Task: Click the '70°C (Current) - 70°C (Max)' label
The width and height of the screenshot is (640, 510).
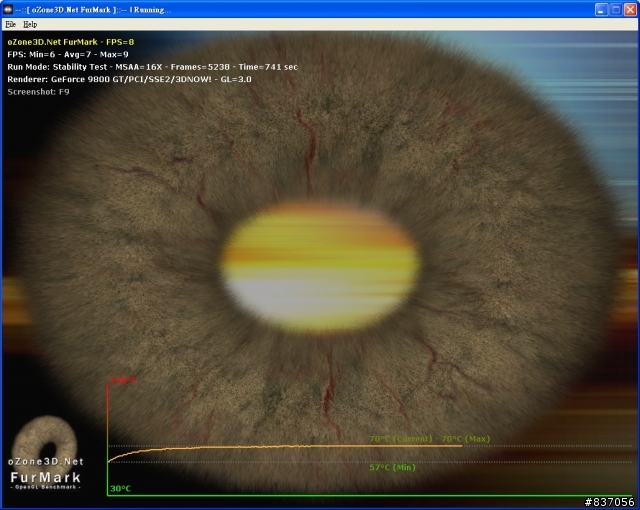Action: pos(429,439)
